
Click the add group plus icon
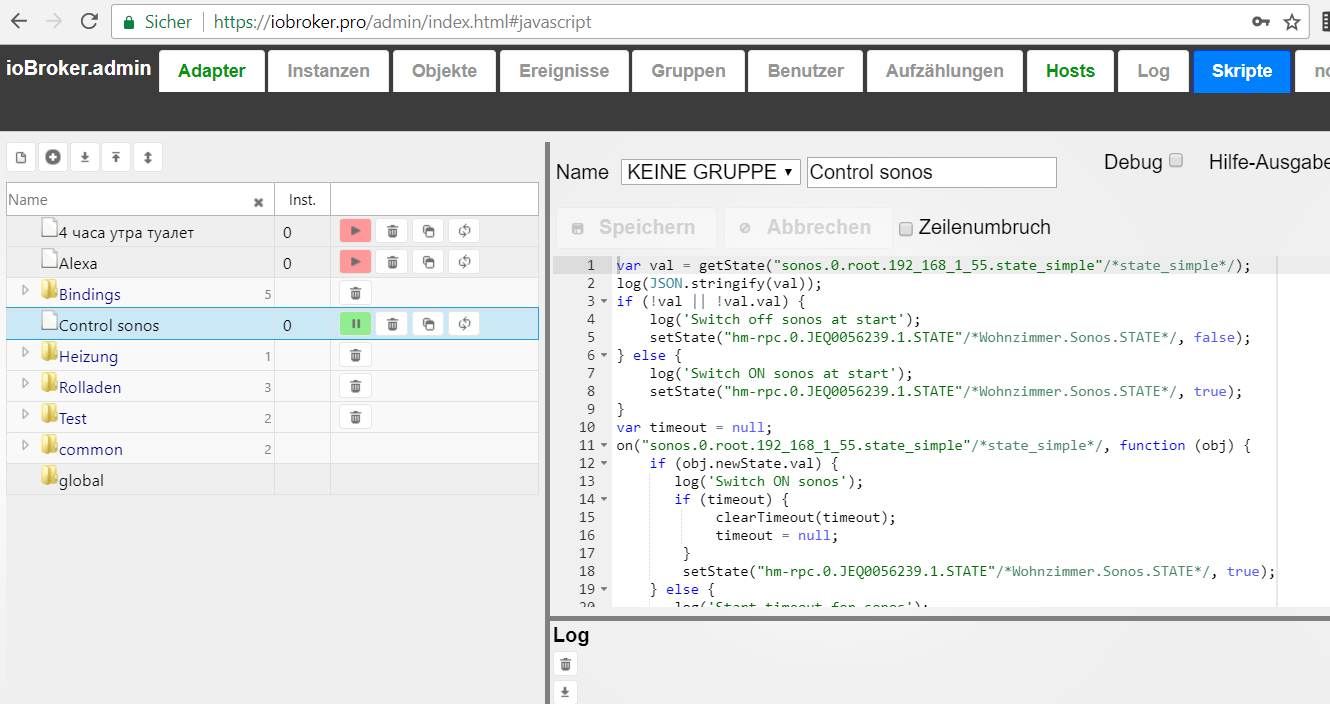click(x=53, y=157)
